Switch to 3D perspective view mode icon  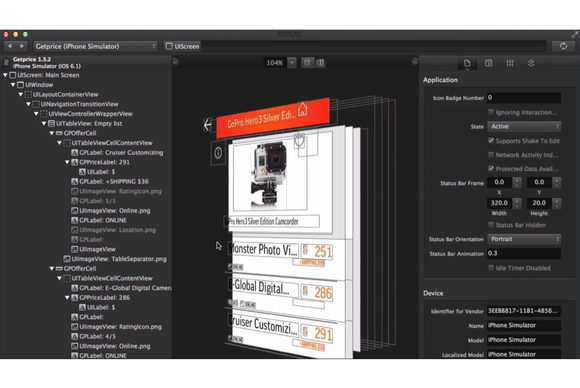[x=320, y=63]
